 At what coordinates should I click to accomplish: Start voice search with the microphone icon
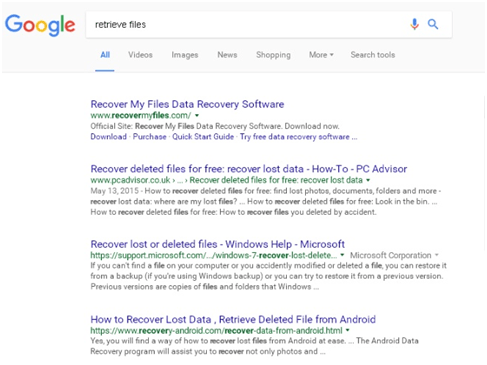(414, 24)
